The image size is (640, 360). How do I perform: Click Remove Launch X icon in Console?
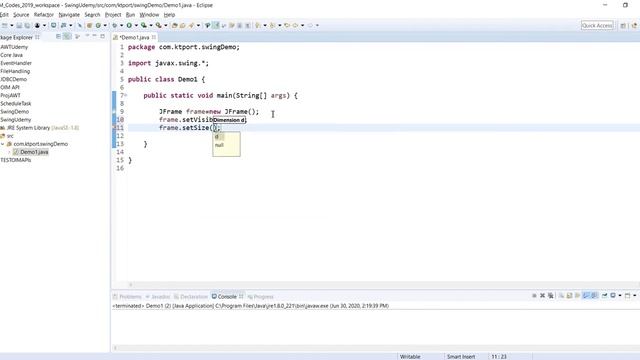[x=542, y=296]
